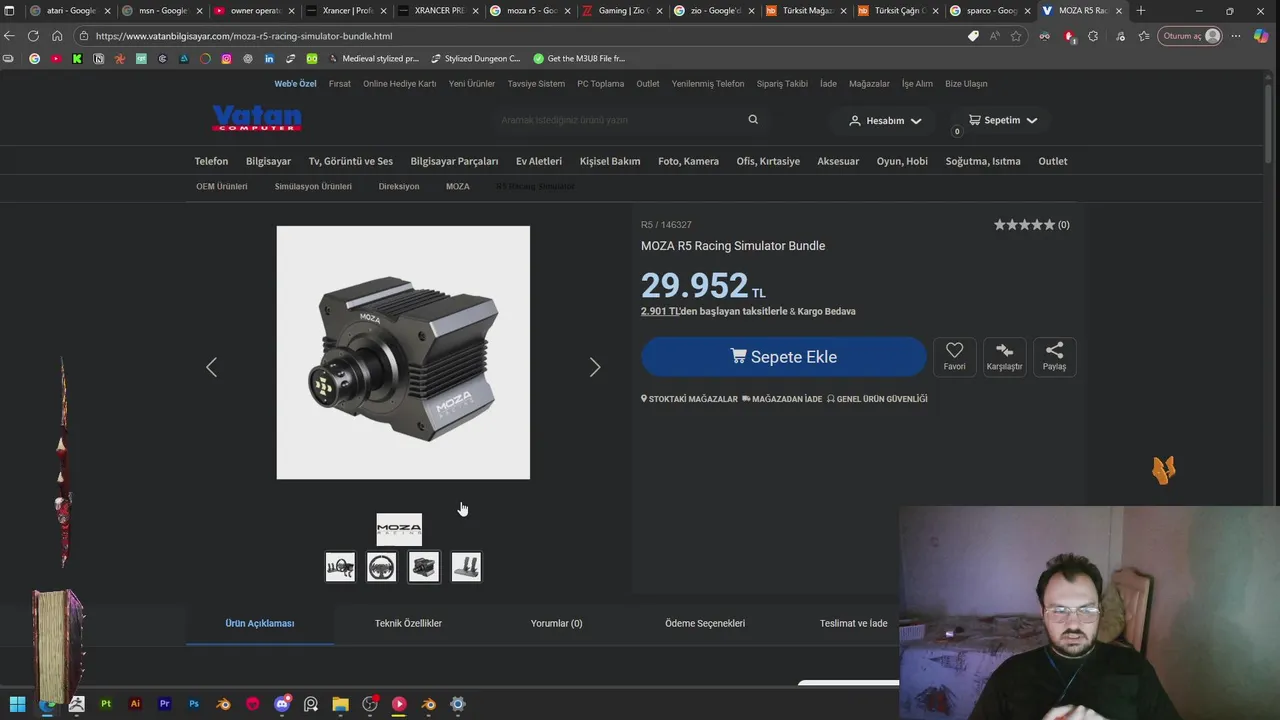The image size is (1280, 720).
Task: Open the Sipariş Takibi top link
Action: click(x=782, y=84)
